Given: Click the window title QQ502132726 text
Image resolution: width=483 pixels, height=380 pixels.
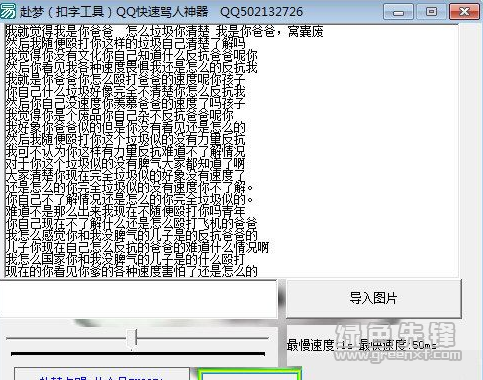Looking at the screenshot, I should [262, 12].
